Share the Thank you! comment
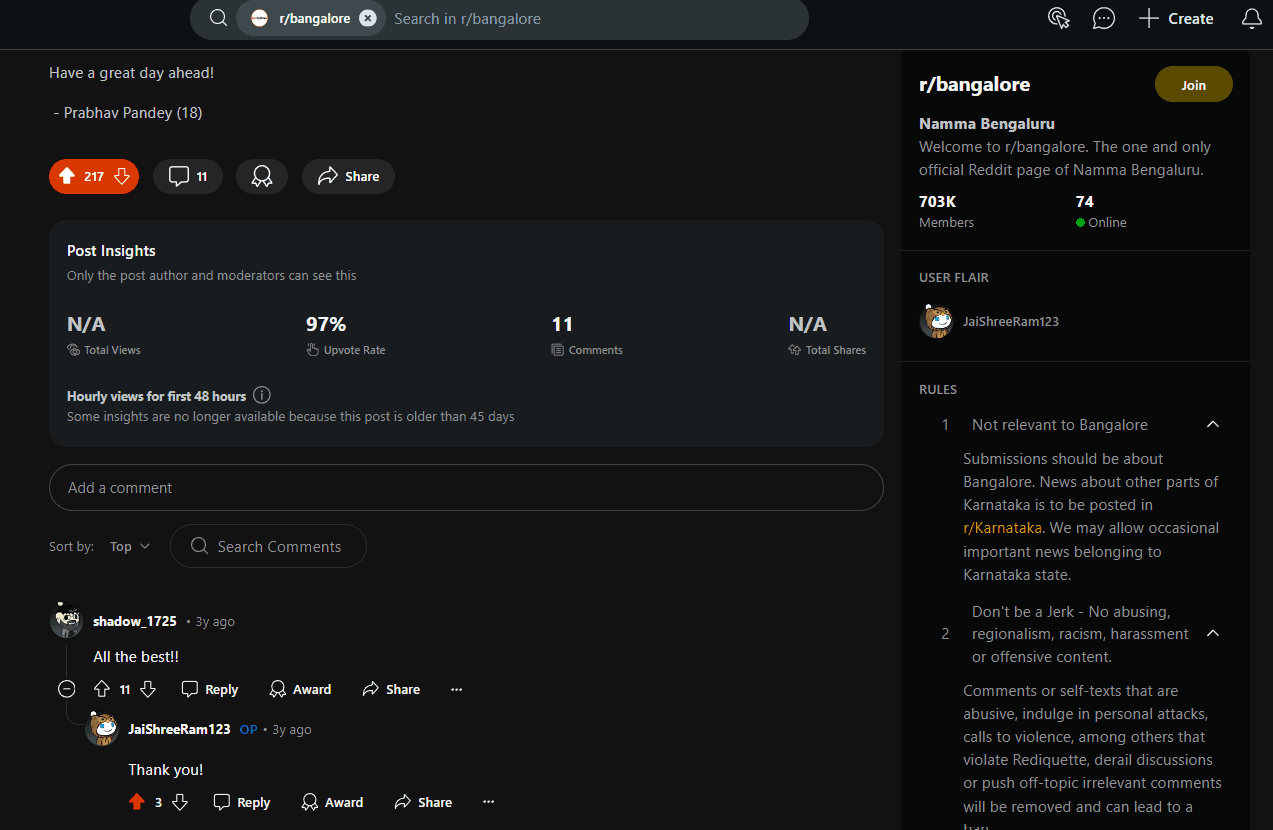This screenshot has width=1273, height=830. pos(423,802)
